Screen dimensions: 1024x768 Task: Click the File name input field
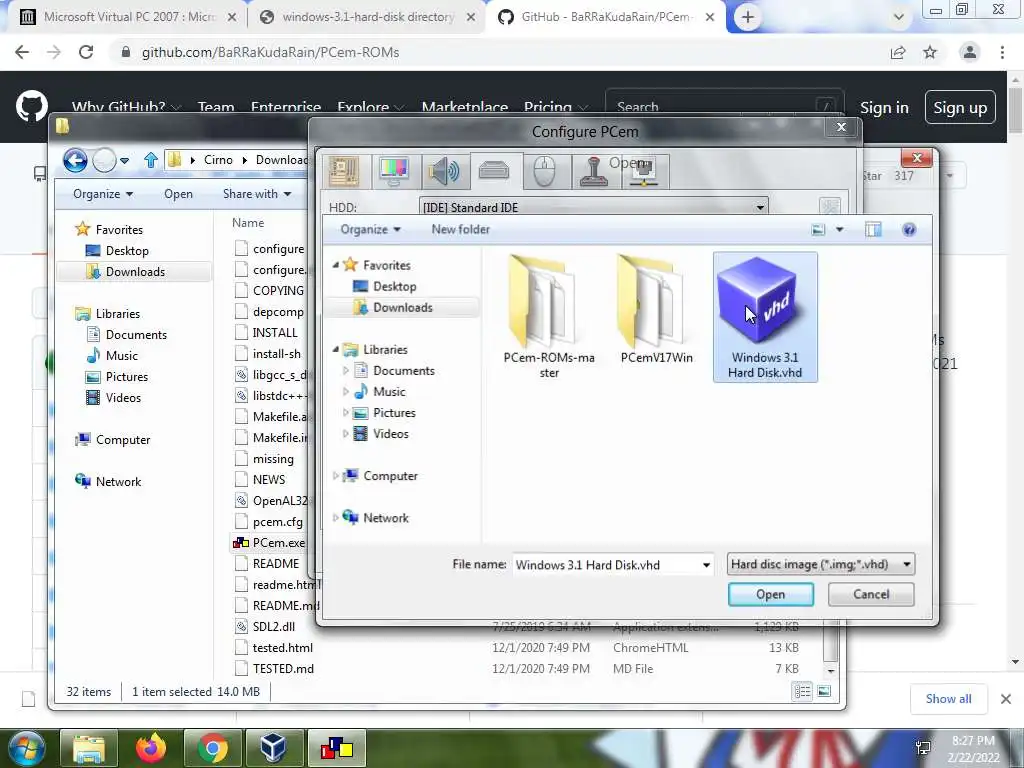click(606, 565)
